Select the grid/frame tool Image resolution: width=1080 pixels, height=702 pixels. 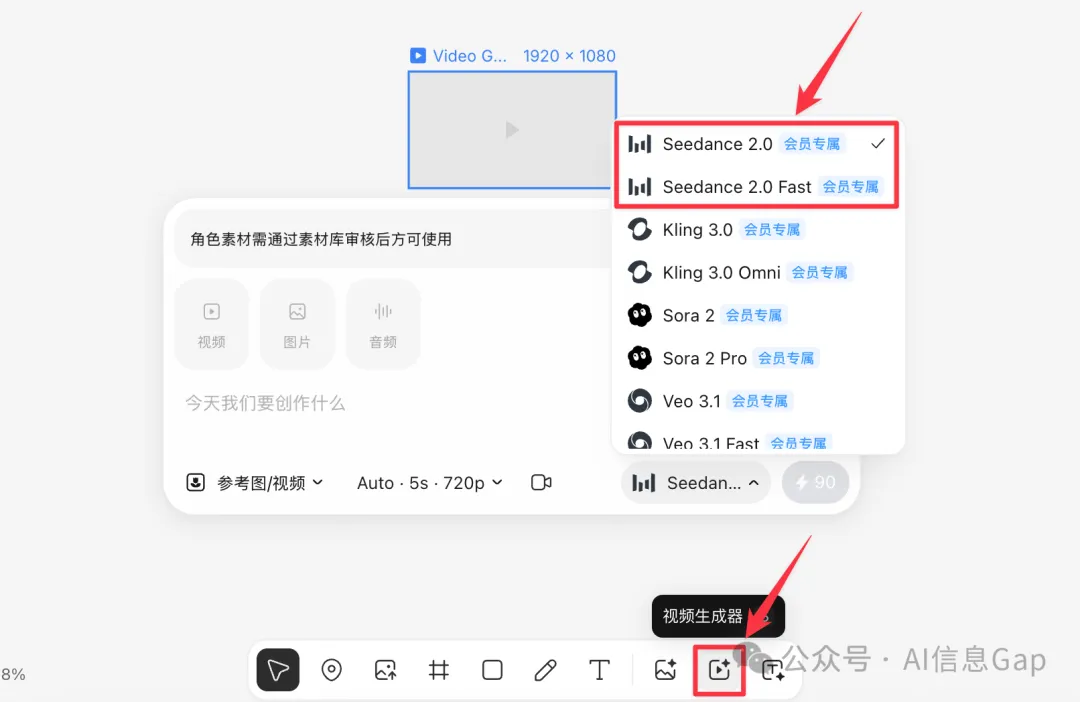[438, 670]
